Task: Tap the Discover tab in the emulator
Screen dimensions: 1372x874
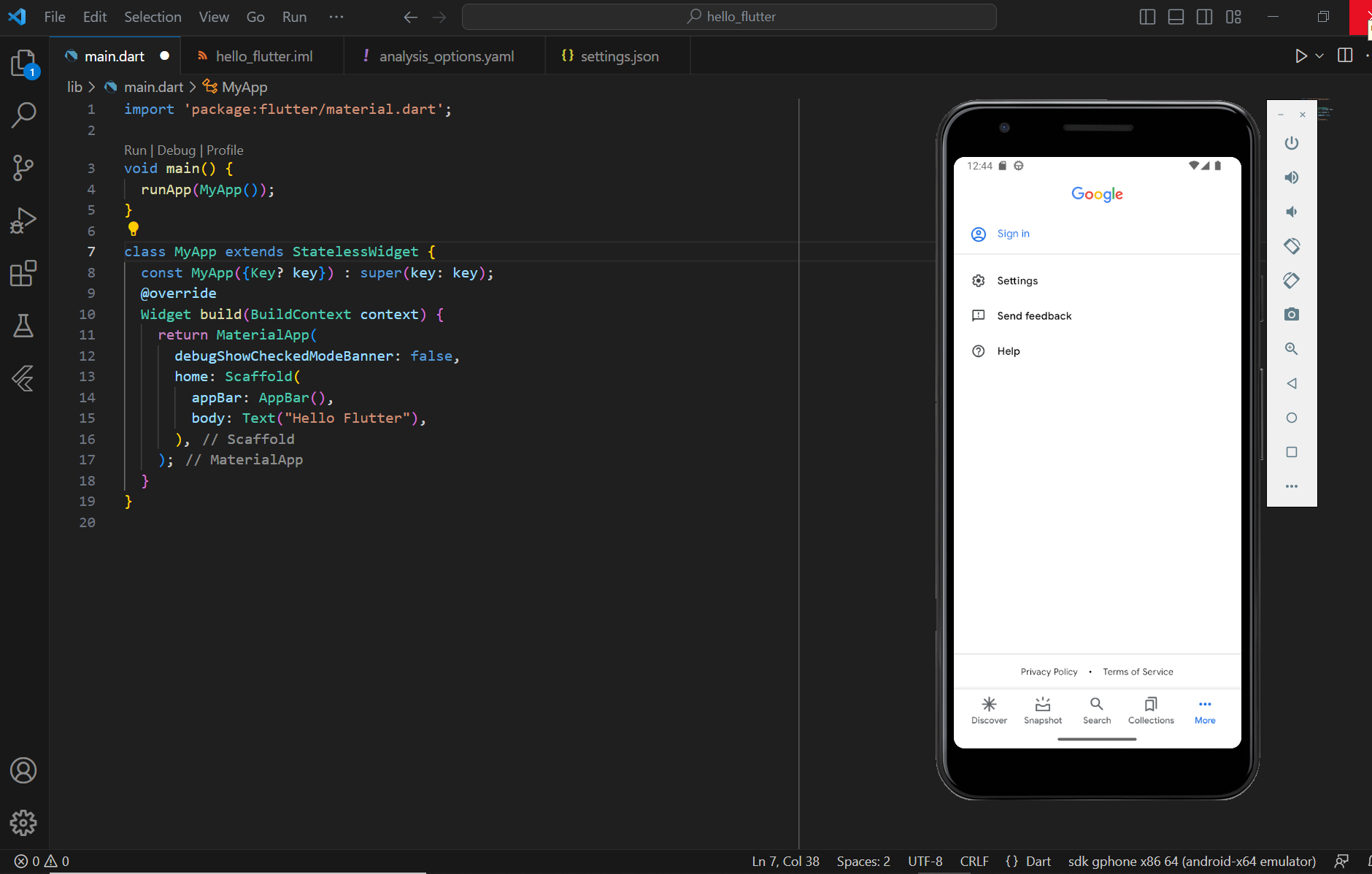Action: pyautogui.click(x=989, y=710)
